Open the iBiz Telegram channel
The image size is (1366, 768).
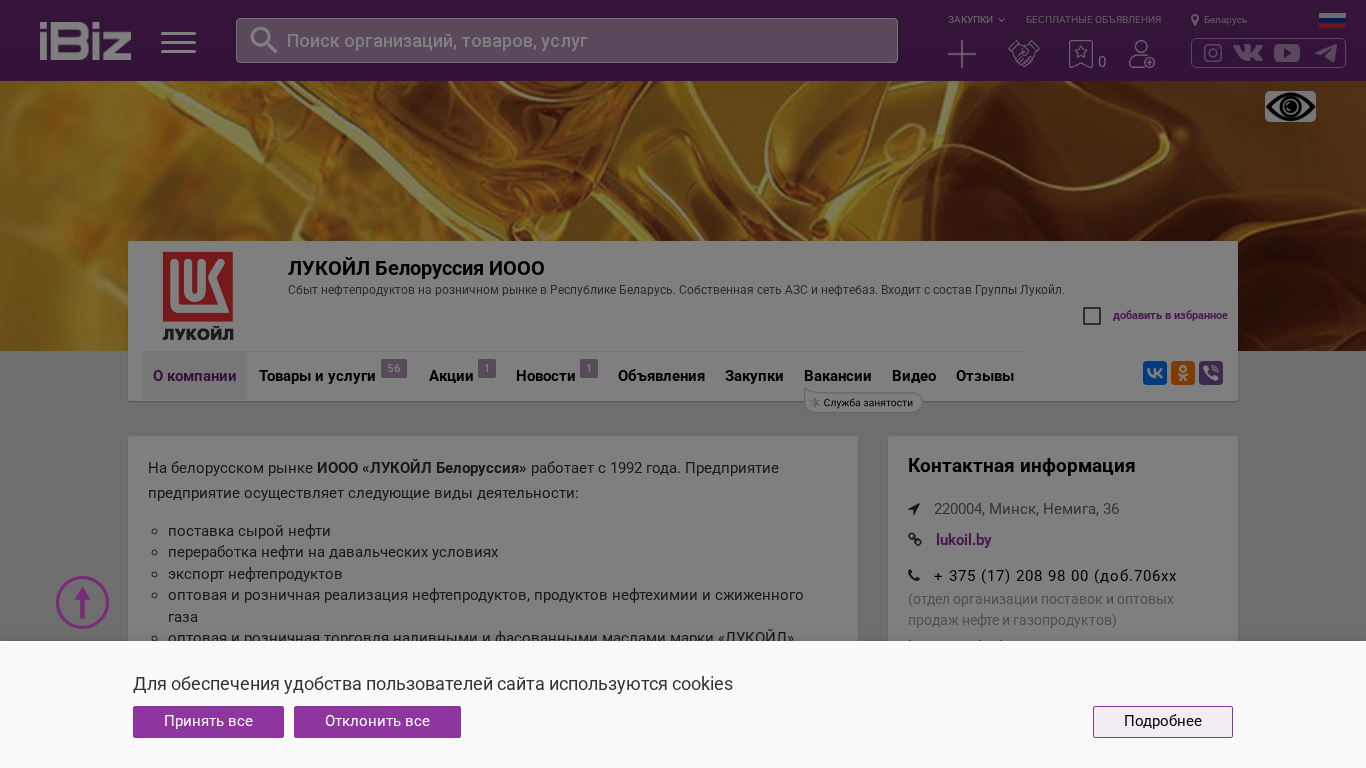(1326, 53)
